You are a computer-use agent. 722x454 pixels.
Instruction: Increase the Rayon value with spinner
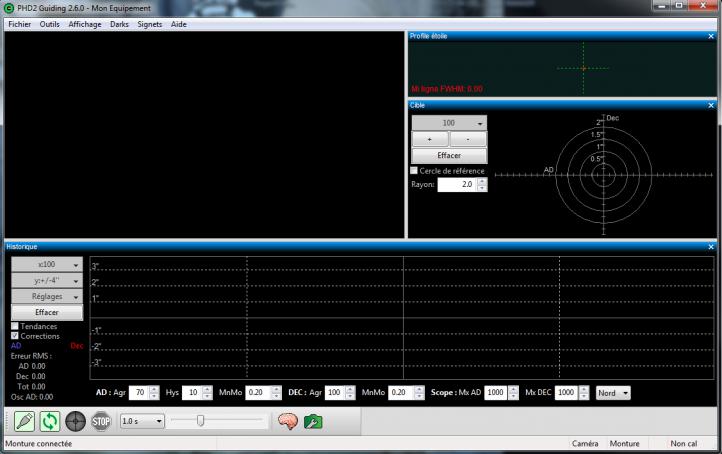482,181
